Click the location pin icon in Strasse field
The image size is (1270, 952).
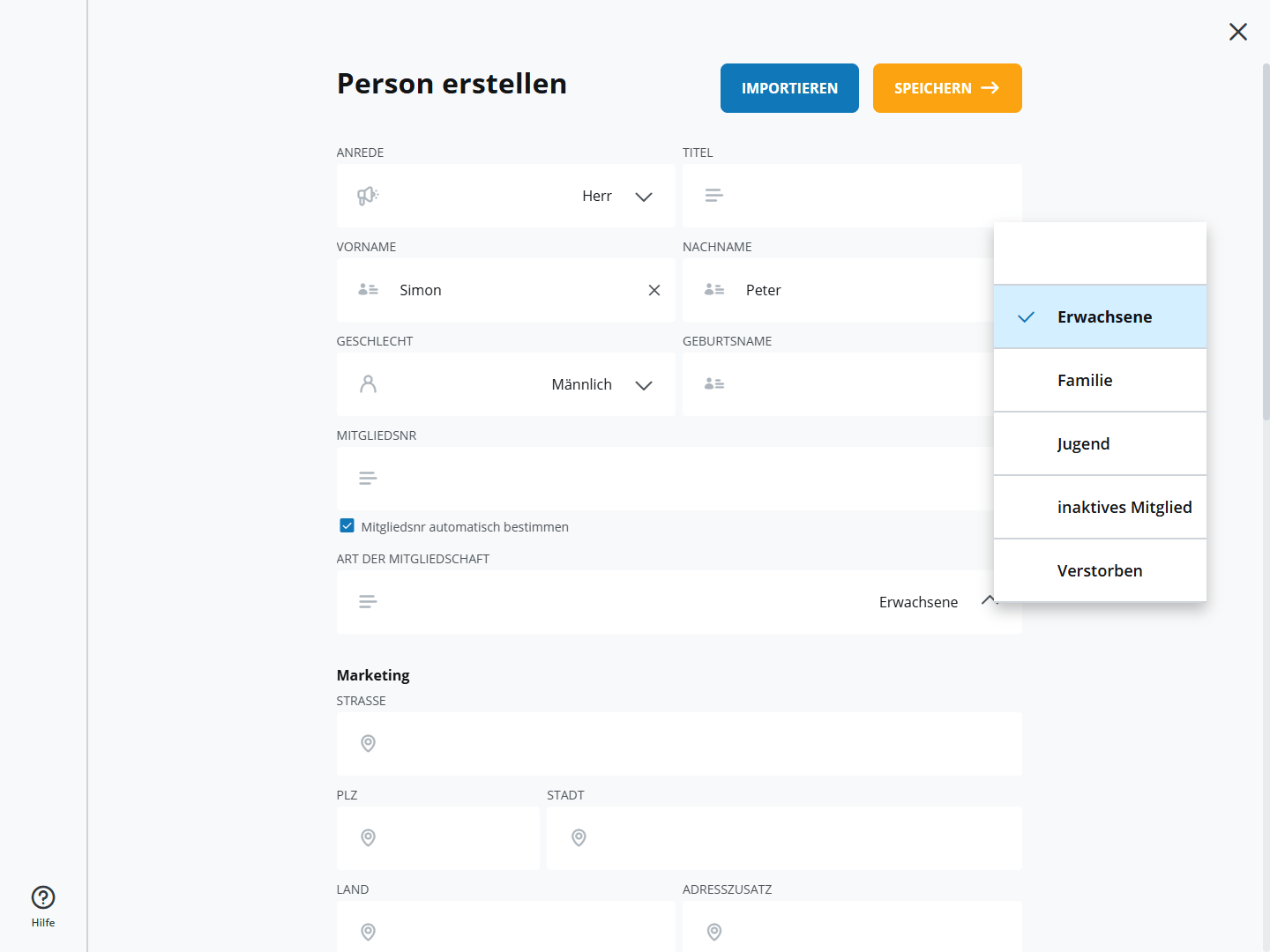pos(369,743)
